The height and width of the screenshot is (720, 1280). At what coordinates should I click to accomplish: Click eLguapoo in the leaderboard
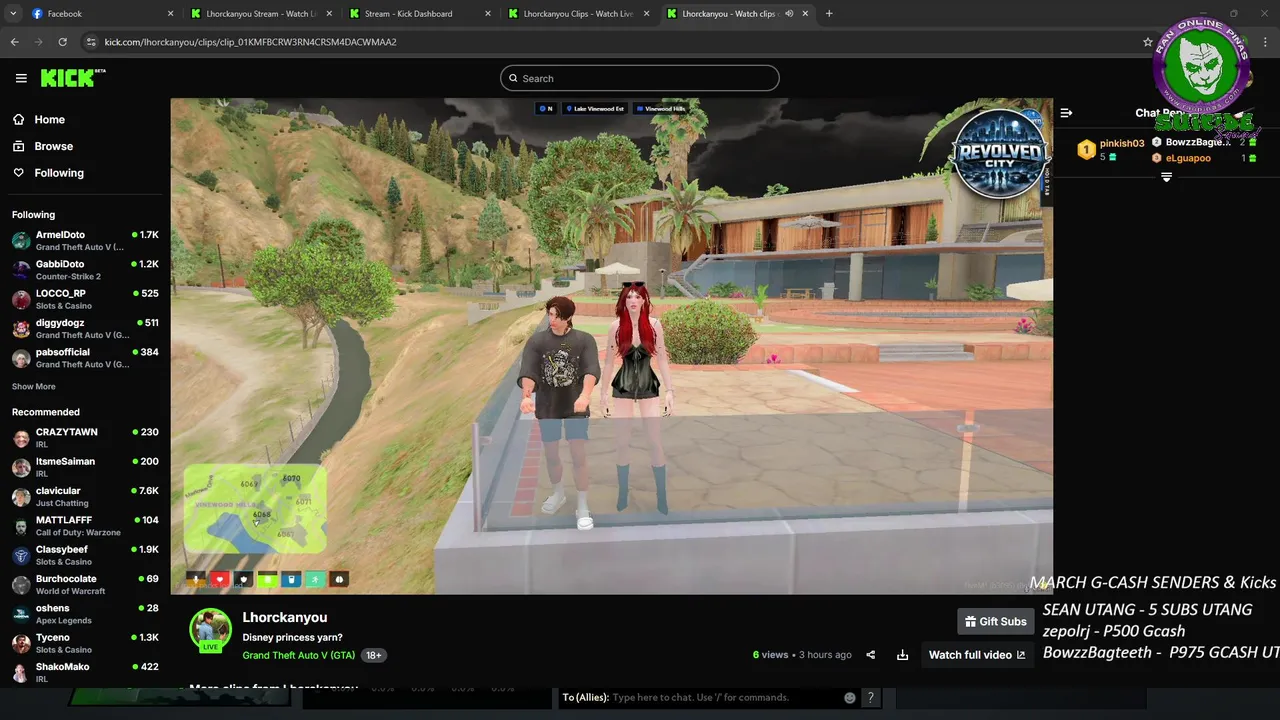click(1188, 158)
